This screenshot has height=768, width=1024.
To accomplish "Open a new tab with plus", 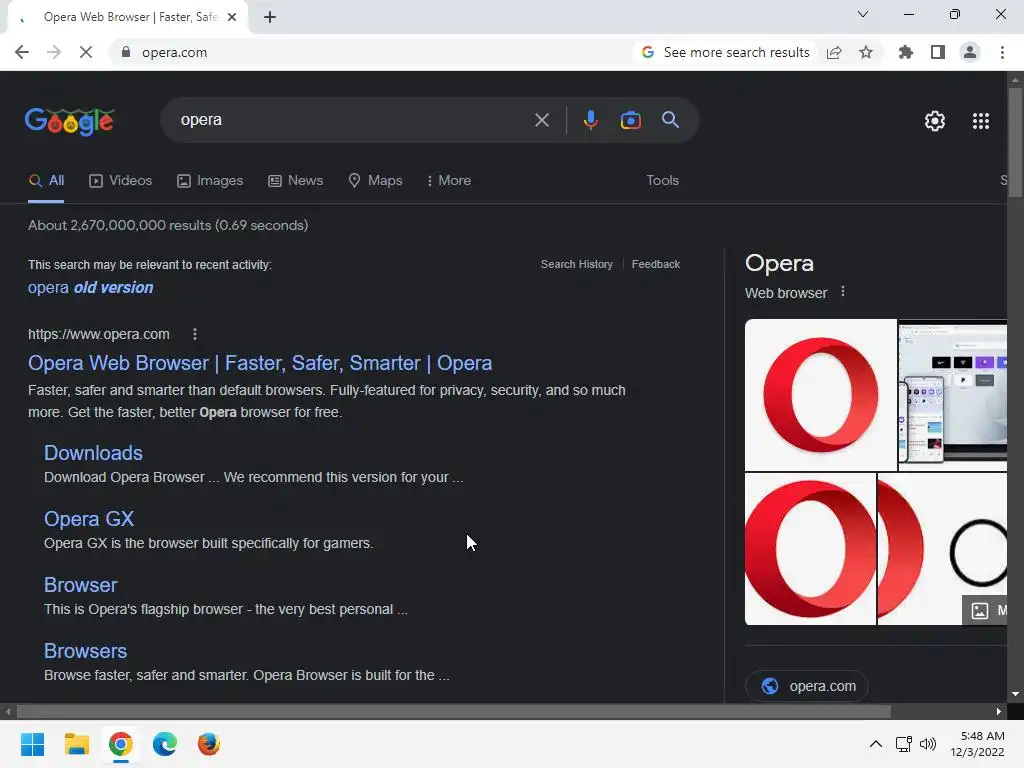I will 270,17.
